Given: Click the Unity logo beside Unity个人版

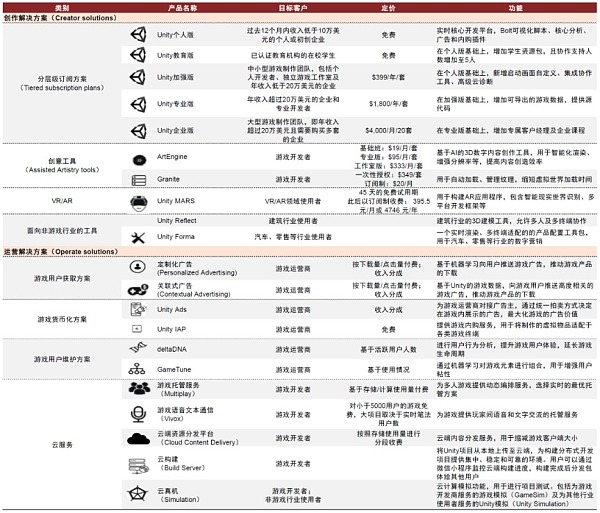Looking at the screenshot, I should click(x=137, y=34).
